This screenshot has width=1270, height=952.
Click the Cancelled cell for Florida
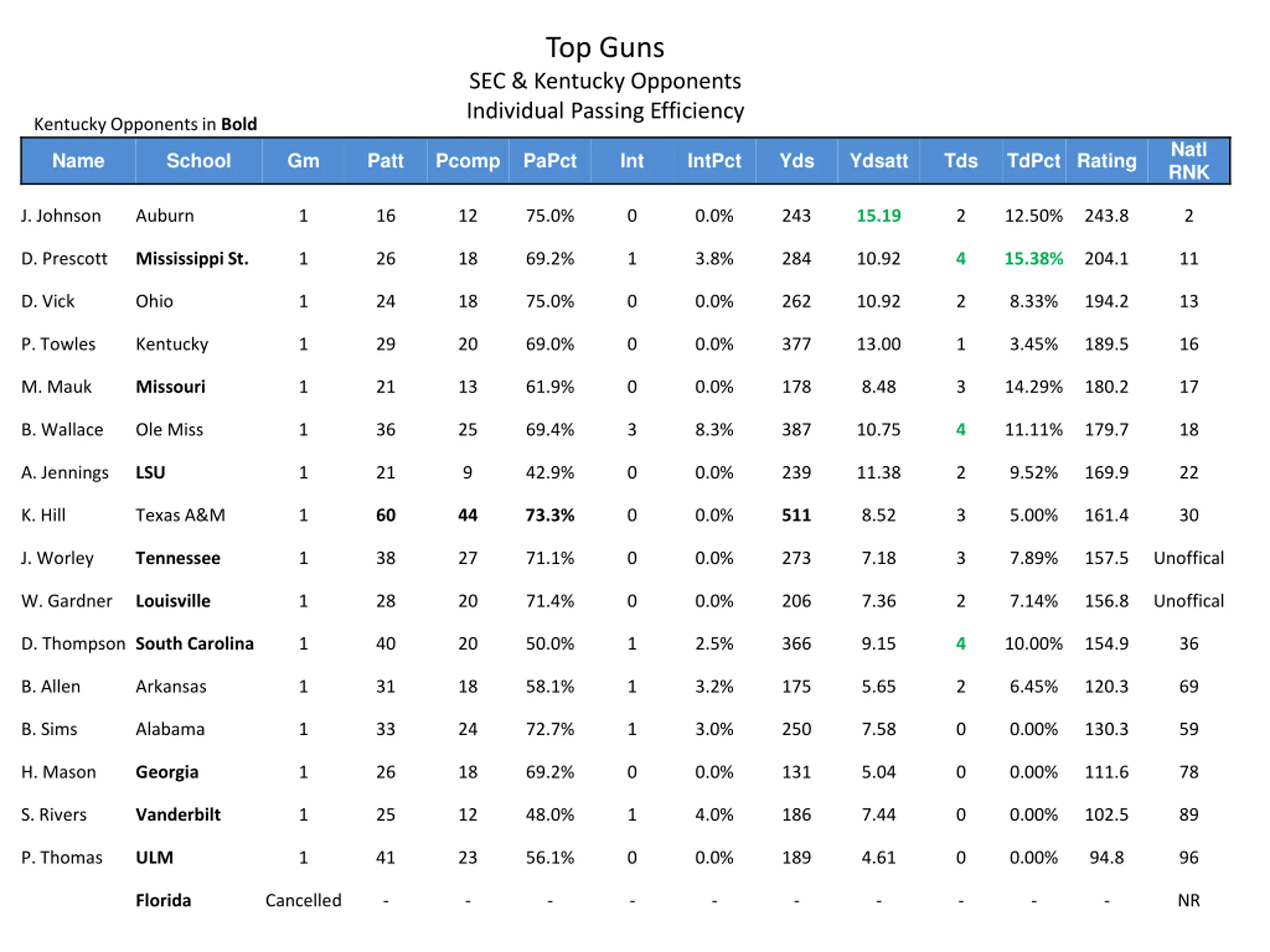[x=303, y=900]
